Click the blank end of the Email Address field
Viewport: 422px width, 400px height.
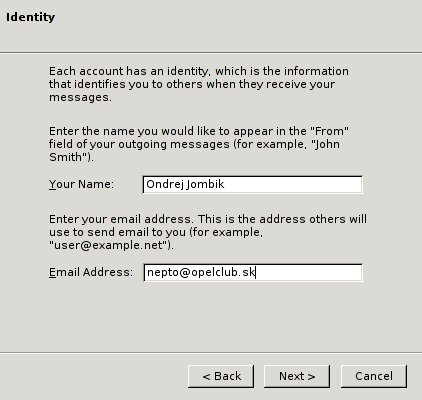pyautogui.click(x=308, y=273)
